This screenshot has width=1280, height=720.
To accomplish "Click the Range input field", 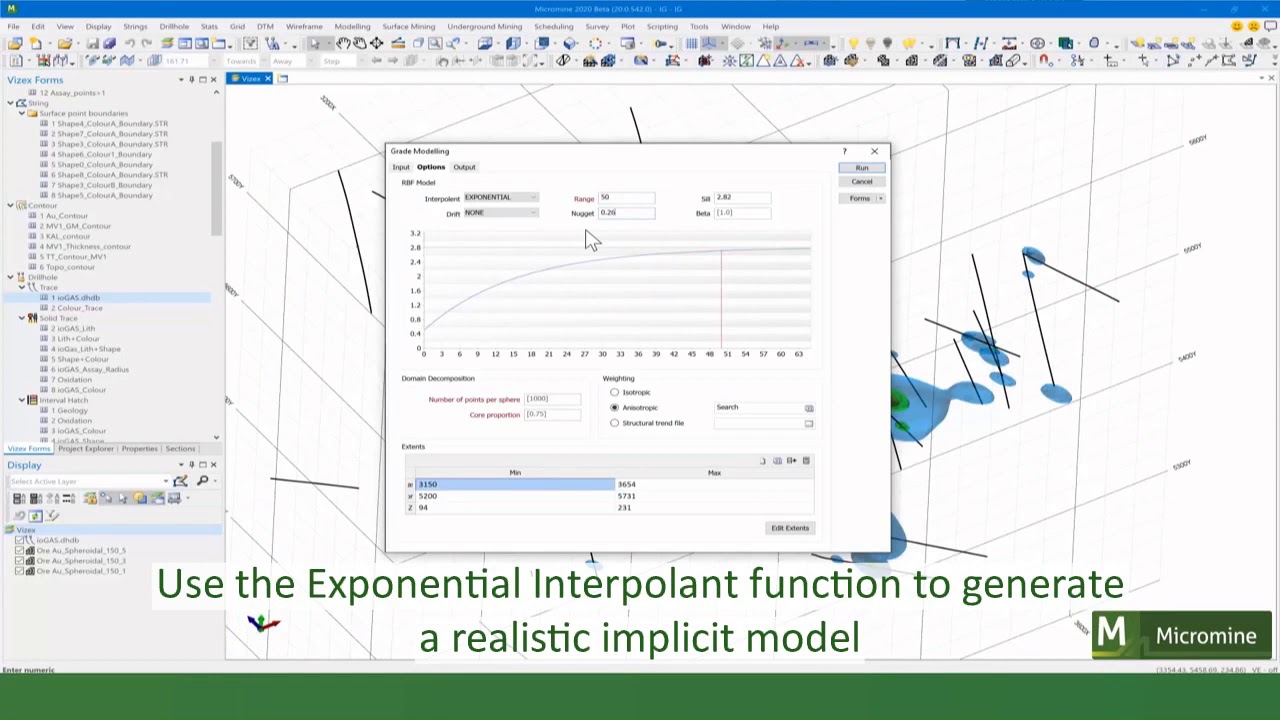I will pos(627,198).
